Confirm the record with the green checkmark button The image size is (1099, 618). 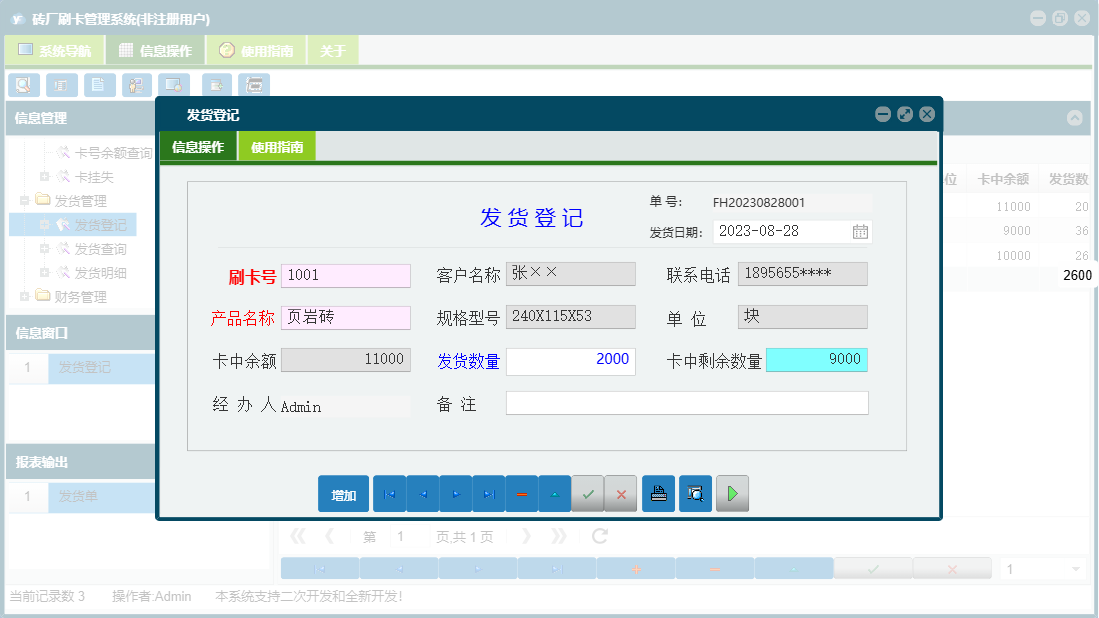(588, 493)
